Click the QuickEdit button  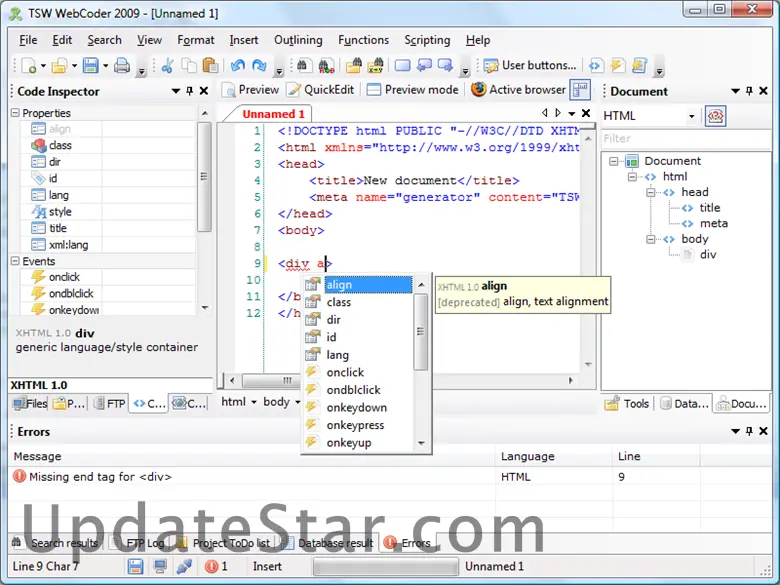pyautogui.click(x=321, y=90)
